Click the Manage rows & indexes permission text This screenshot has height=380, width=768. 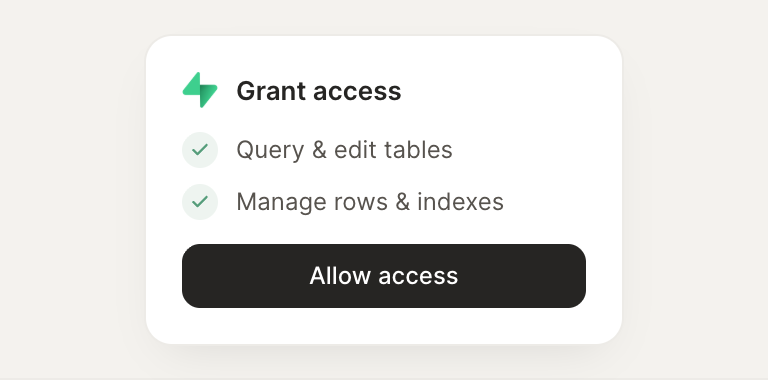pyautogui.click(x=370, y=202)
